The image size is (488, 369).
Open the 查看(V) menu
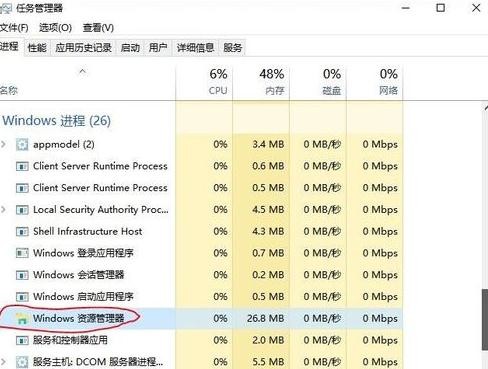pos(98,28)
